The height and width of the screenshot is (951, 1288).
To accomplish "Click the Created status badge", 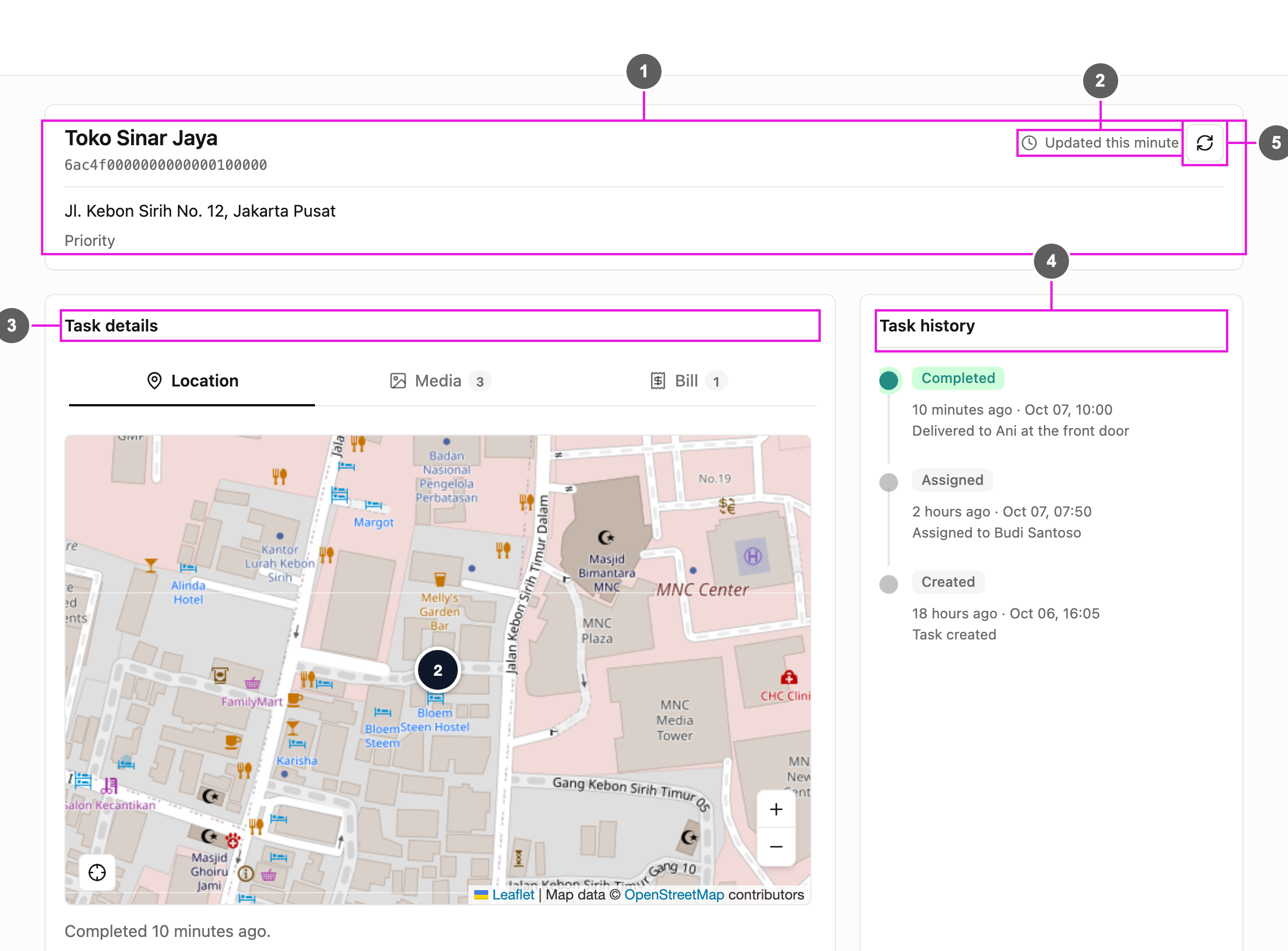I will tap(948, 582).
